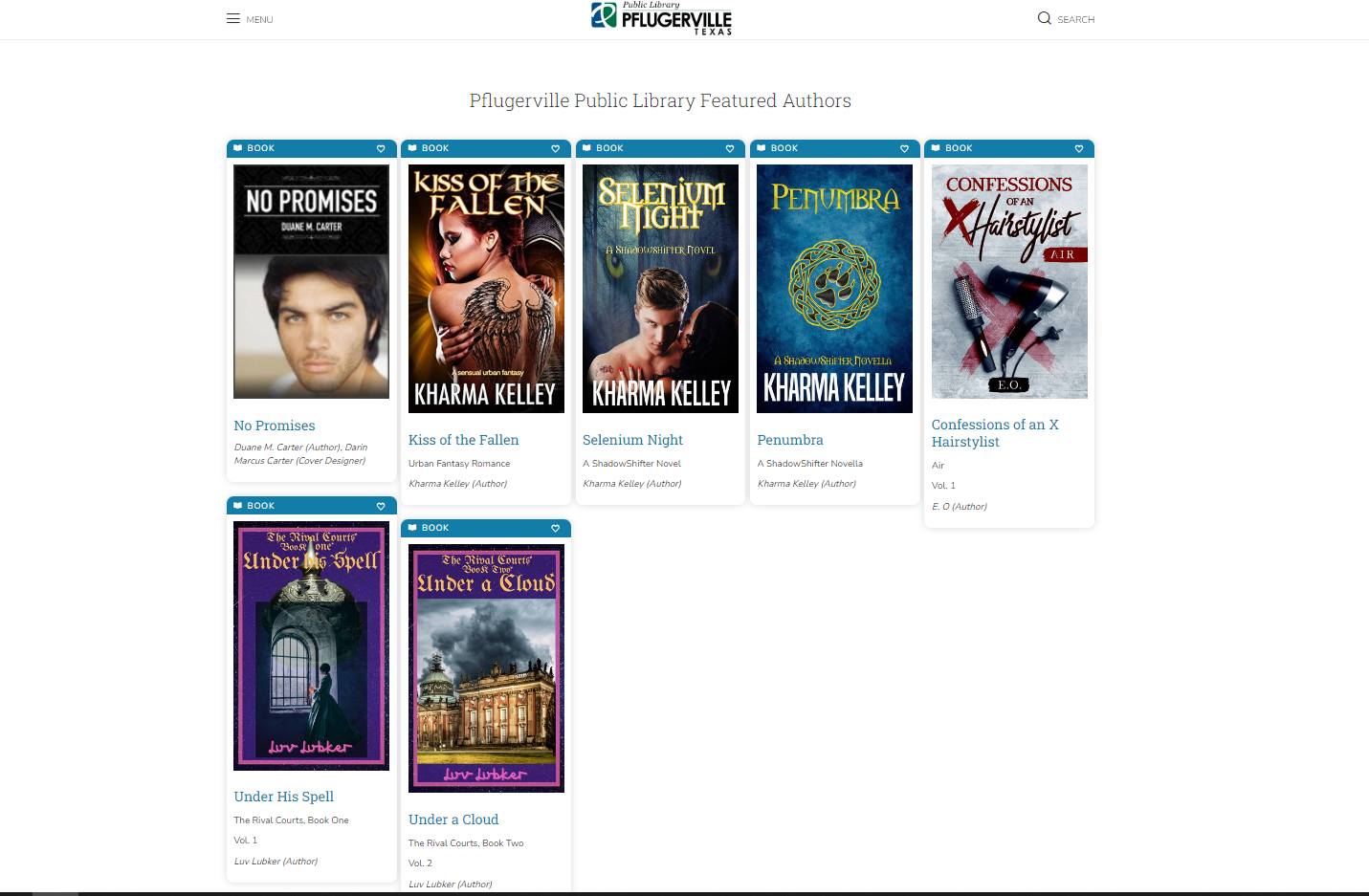Follow the Selenium Night title link
The width and height of the screenshot is (1369, 896).
[632, 440]
